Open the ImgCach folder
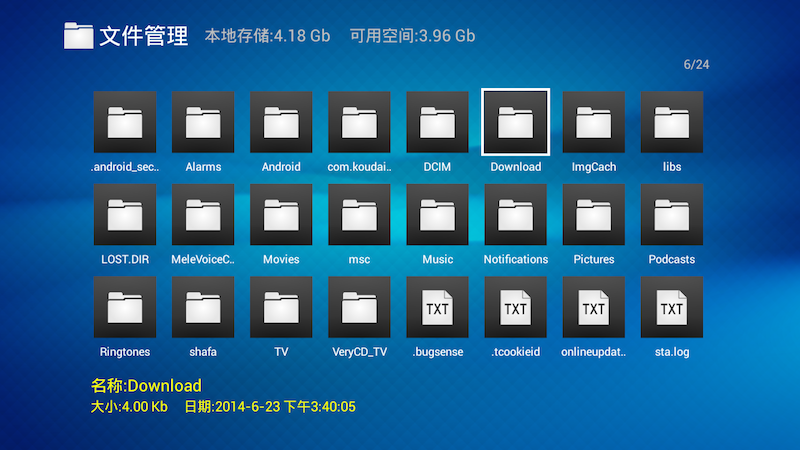 [x=594, y=122]
